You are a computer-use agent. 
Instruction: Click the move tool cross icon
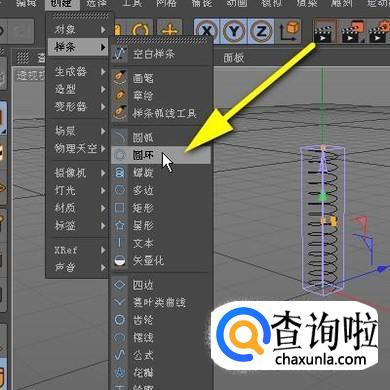click(170, 32)
